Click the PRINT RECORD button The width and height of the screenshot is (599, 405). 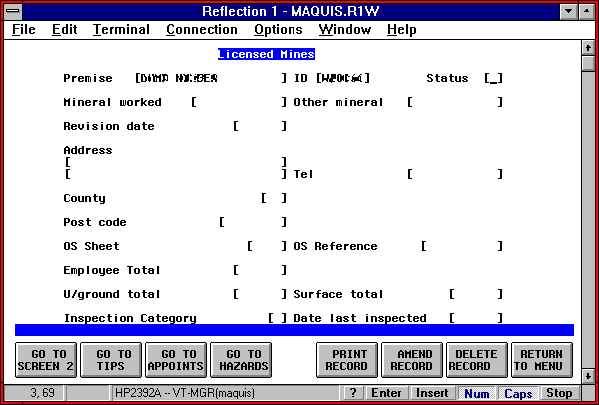click(x=347, y=360)
